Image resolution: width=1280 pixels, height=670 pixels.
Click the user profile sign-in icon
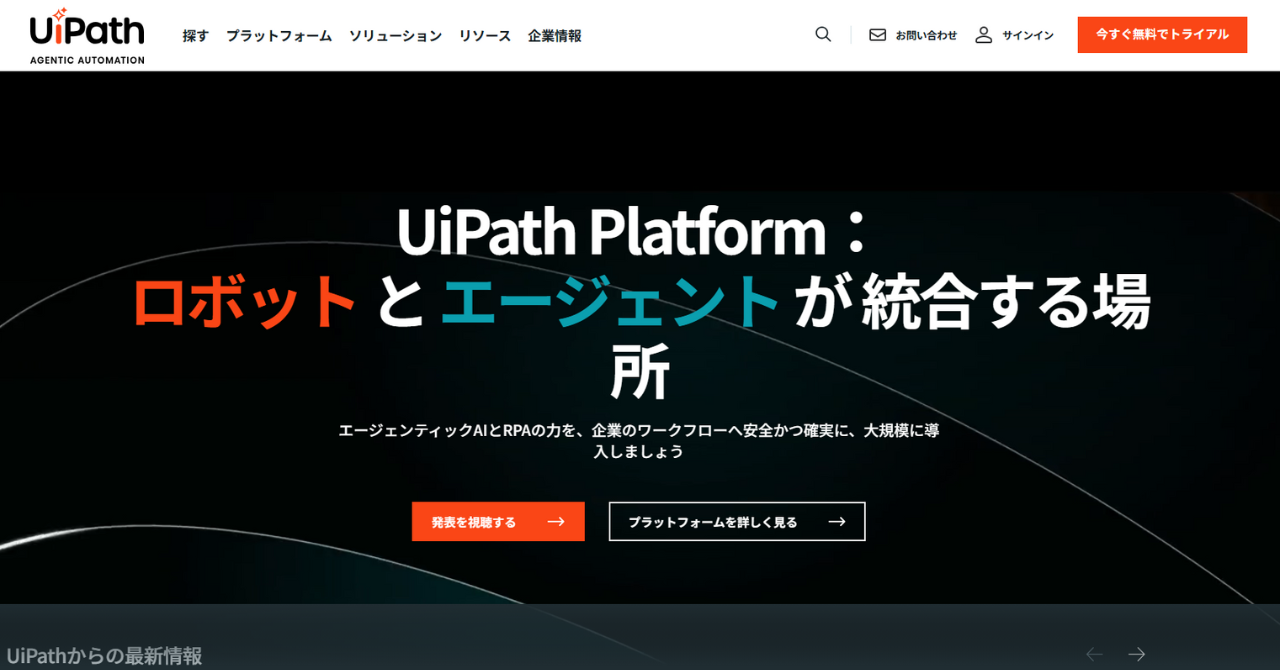click(x=984, y=35)
